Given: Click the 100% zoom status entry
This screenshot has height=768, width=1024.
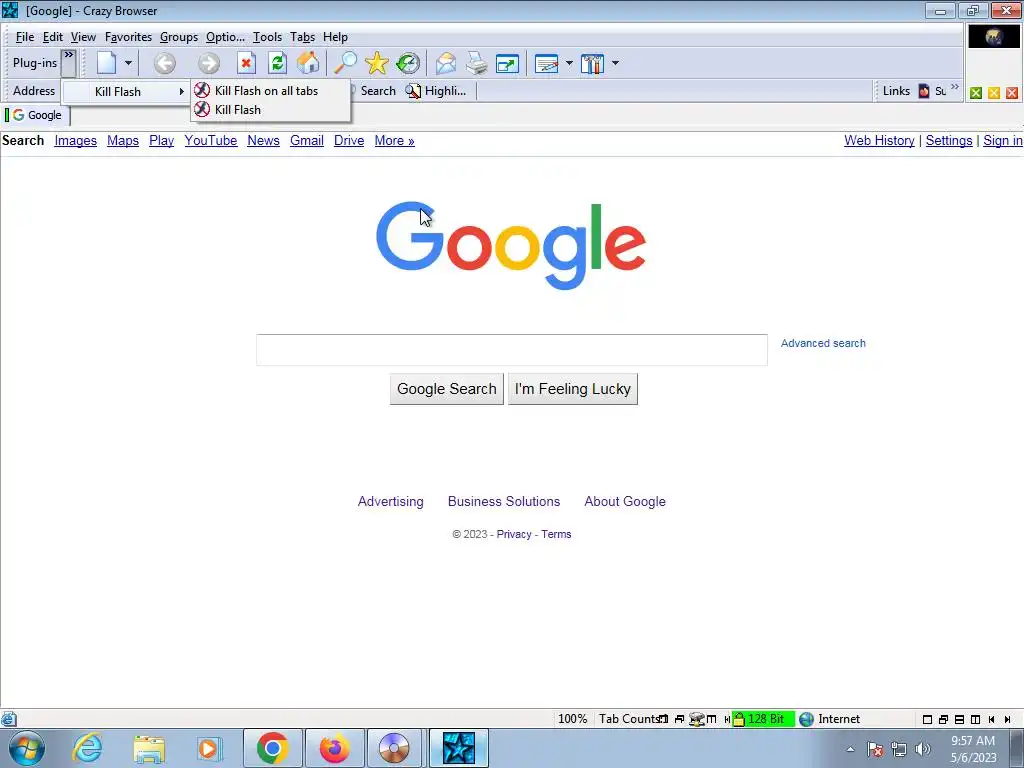Looking at the screenshot, I should tap(572, 719).
